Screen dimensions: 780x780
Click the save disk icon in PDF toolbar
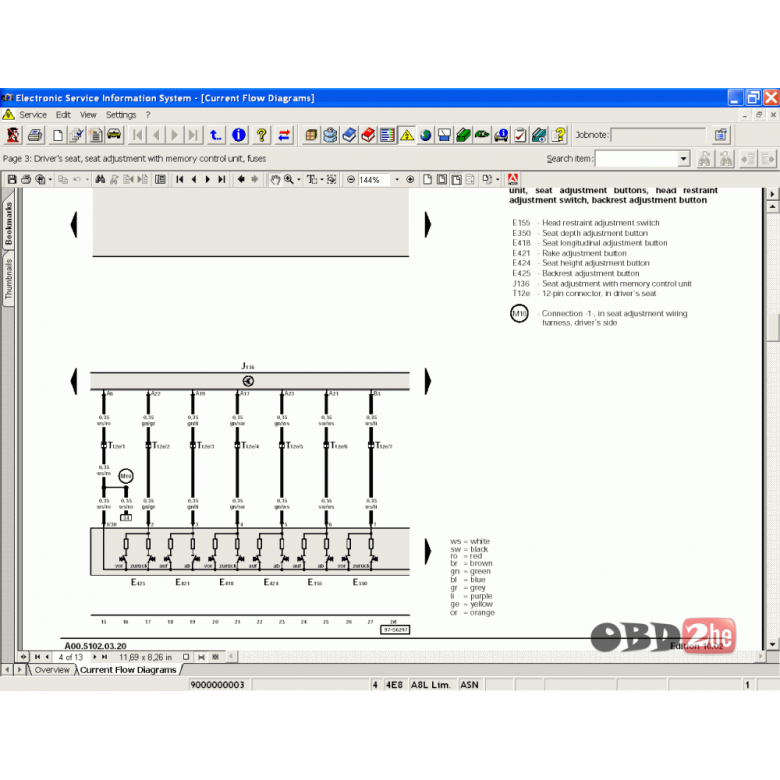12,180
